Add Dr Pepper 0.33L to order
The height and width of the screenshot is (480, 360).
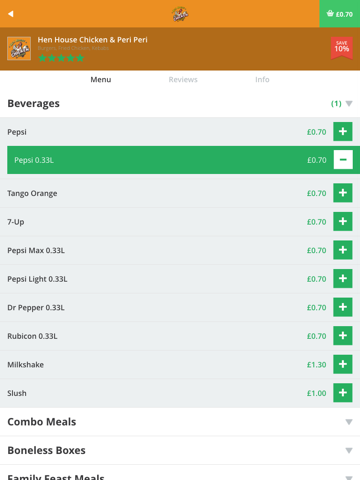point(343,307)
